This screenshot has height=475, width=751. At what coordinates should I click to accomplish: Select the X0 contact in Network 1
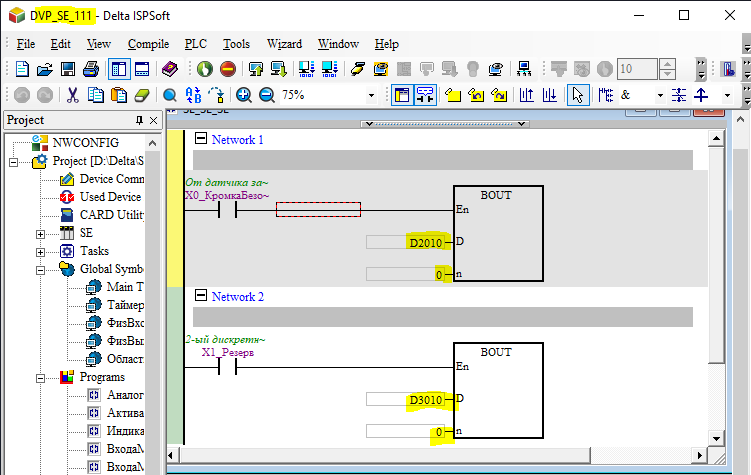click(228, 210)
